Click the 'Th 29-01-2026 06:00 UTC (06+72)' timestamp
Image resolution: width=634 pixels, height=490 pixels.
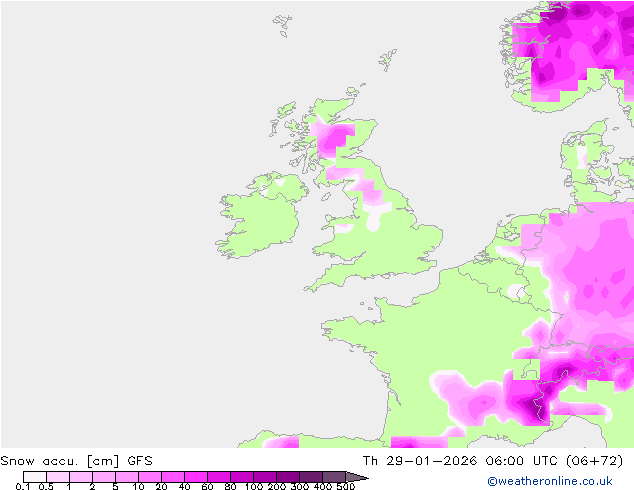point(492,461)
